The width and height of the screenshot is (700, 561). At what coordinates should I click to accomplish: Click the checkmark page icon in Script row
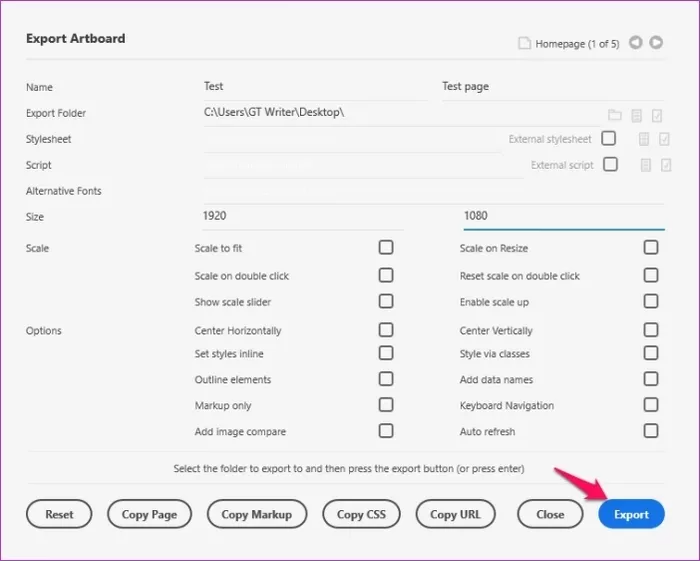[666, 166]
